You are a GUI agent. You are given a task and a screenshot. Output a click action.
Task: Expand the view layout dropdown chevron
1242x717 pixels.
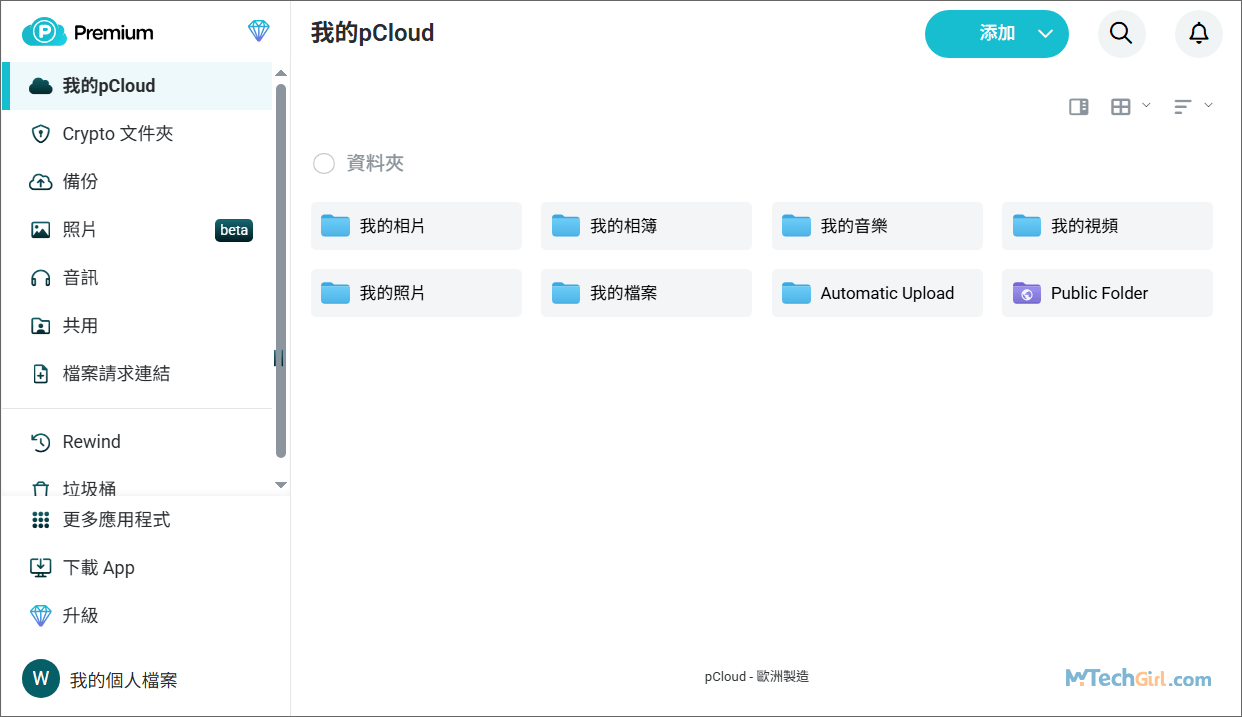coord(1146,105)
